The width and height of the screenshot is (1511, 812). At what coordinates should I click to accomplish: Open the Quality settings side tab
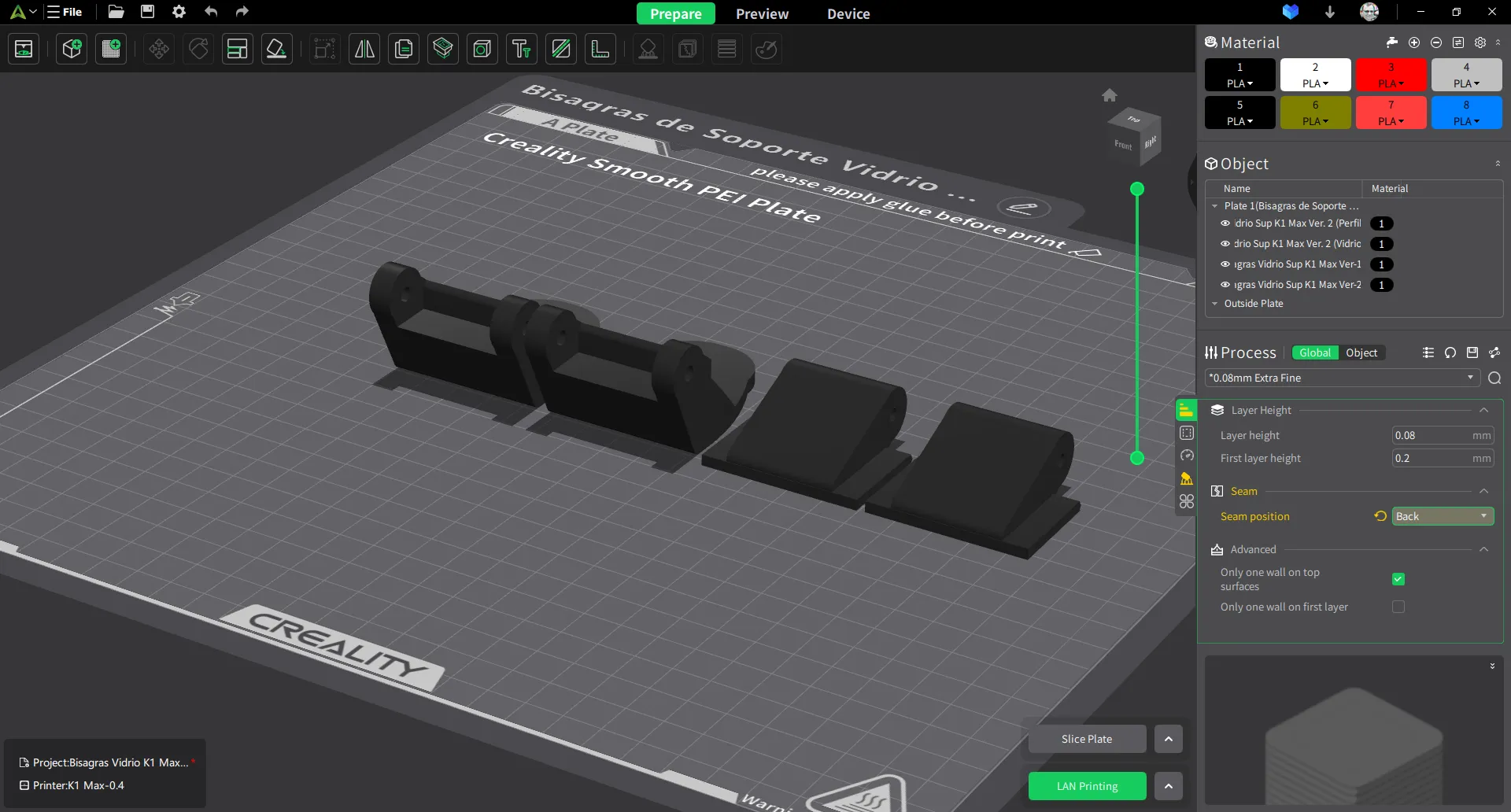pyautogui.click(x=1187, y=410)
